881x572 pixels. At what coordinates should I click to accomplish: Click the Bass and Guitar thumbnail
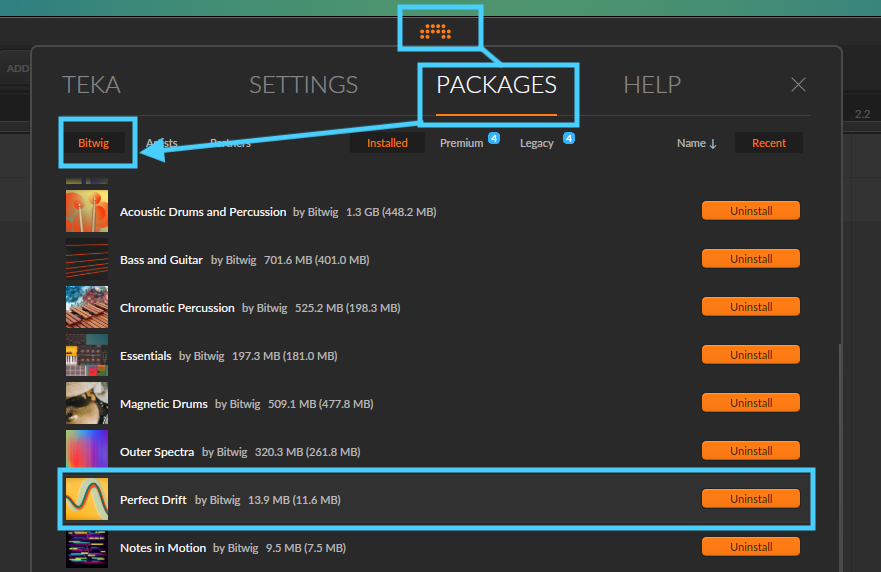87,259
